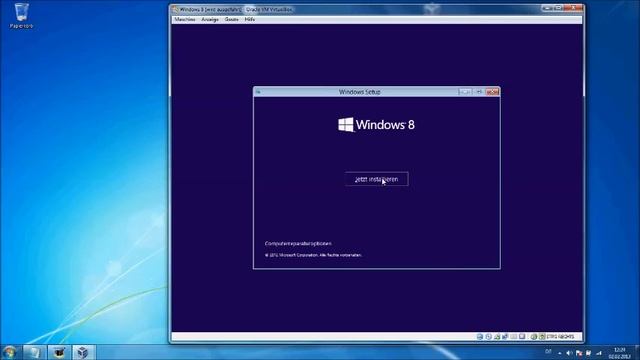Open the black-icon app on the taskbar
The width and height of the screenshot is (640, 360).
coord(59,352)
